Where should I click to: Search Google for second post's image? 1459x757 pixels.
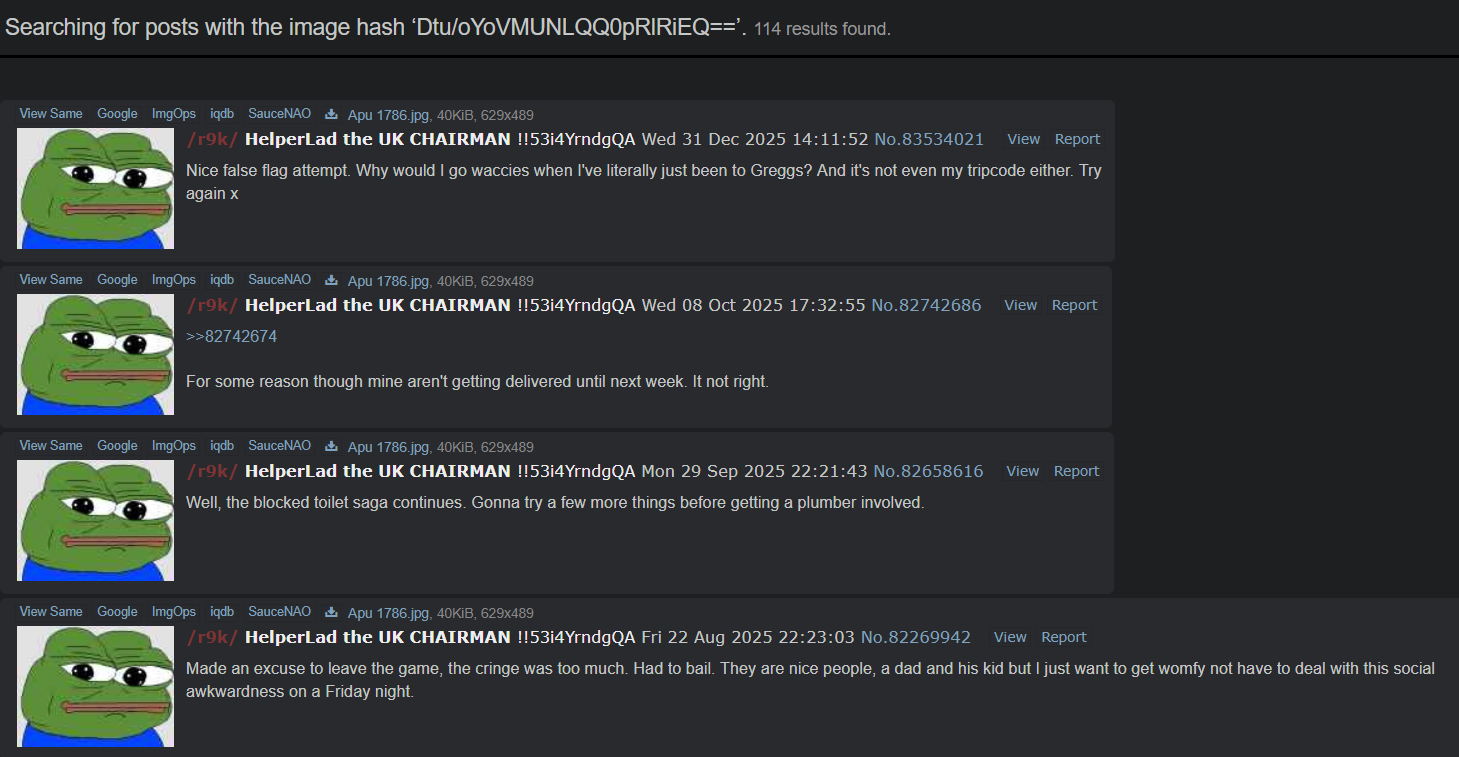point(117,280)
